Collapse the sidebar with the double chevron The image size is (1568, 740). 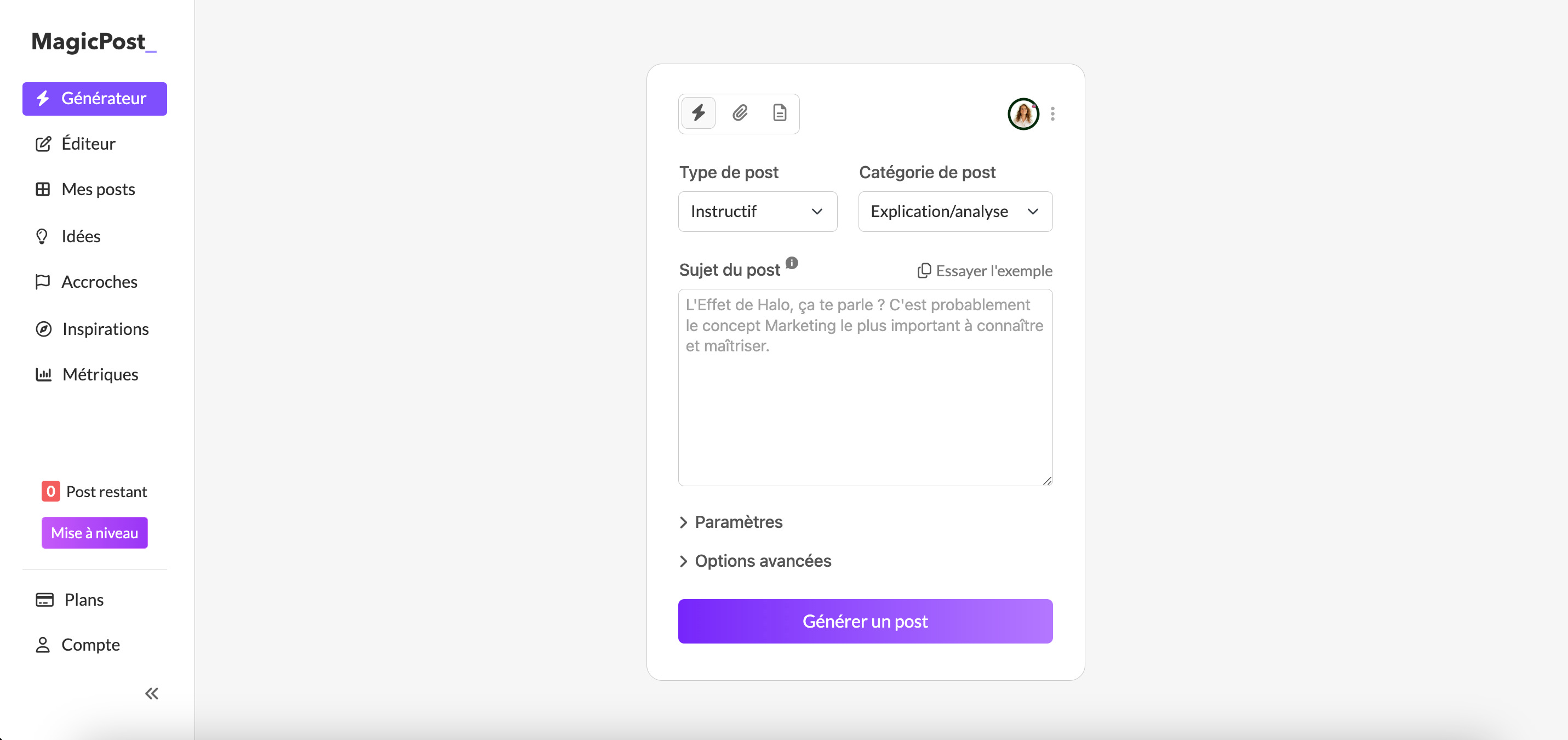pos(152,694)
